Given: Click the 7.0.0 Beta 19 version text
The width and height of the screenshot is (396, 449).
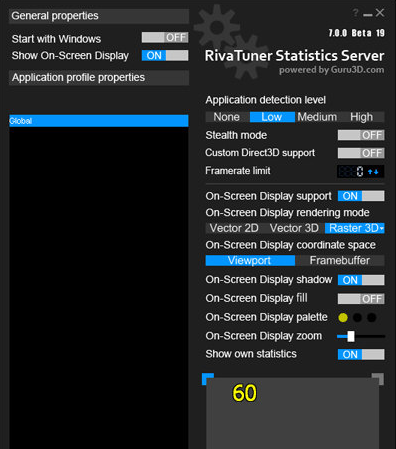Looking at the screenshot, I should (356, 33).
